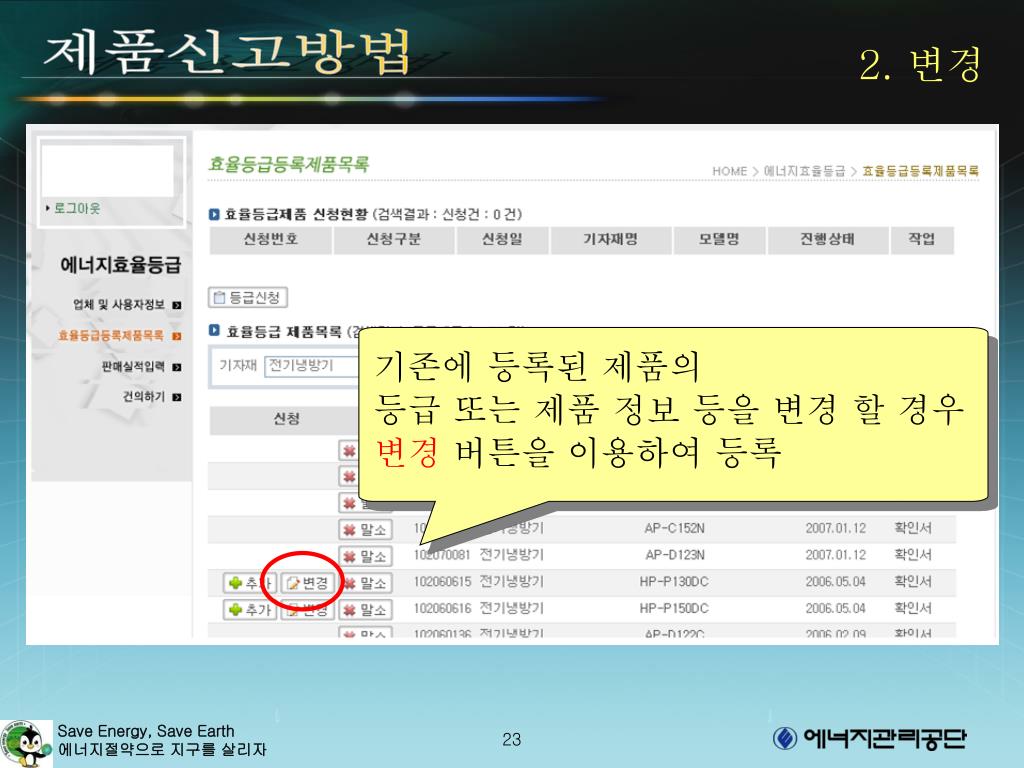1024x768 pixels.
Task: Click registration number 102060616
Action: (442, 608)
